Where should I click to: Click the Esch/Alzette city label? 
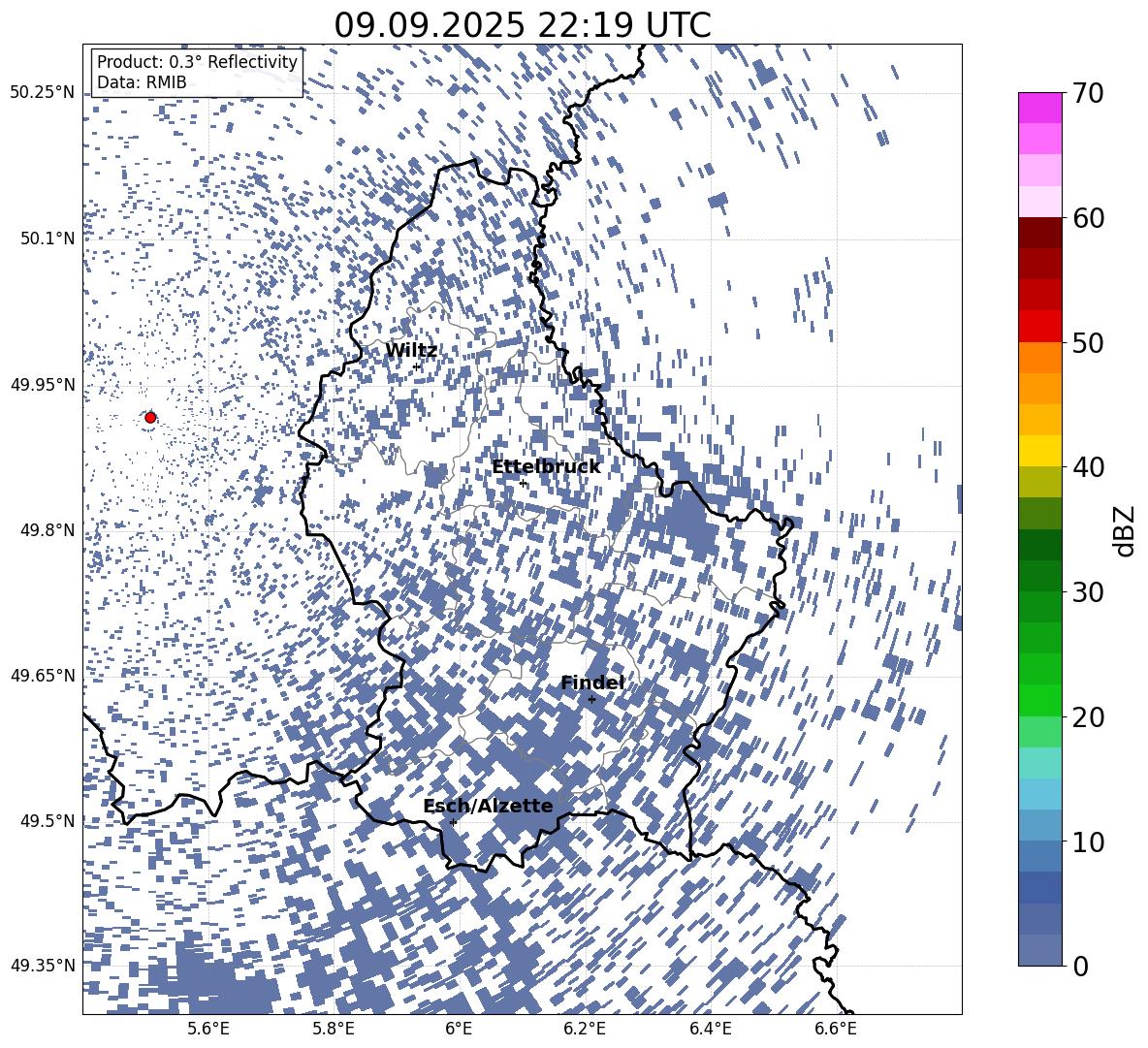pos(489,806)
